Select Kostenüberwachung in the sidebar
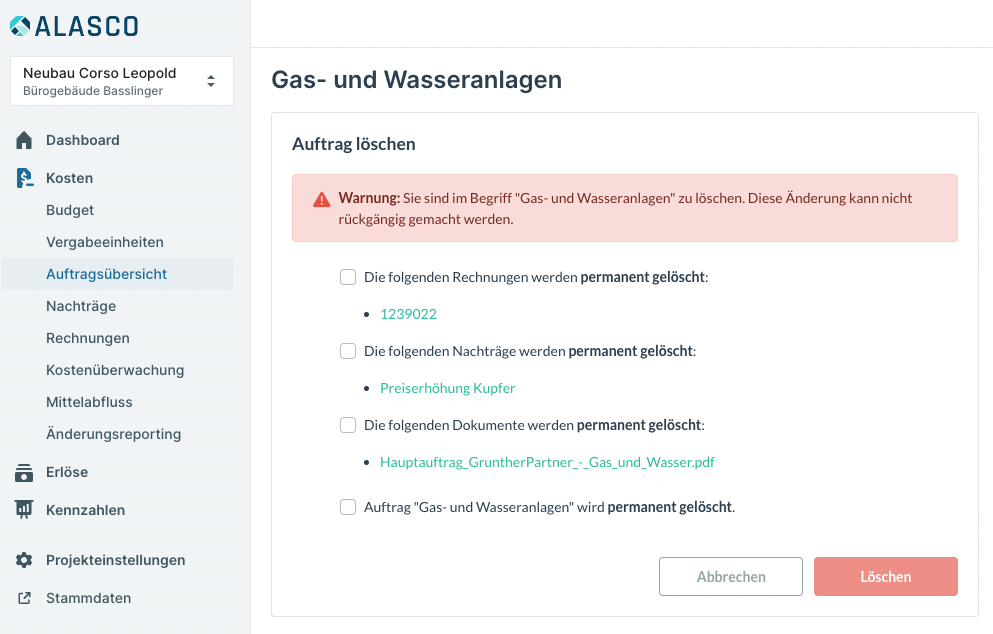Image resolution: width=993 pixels, height=634 pixels. [115, 371]
